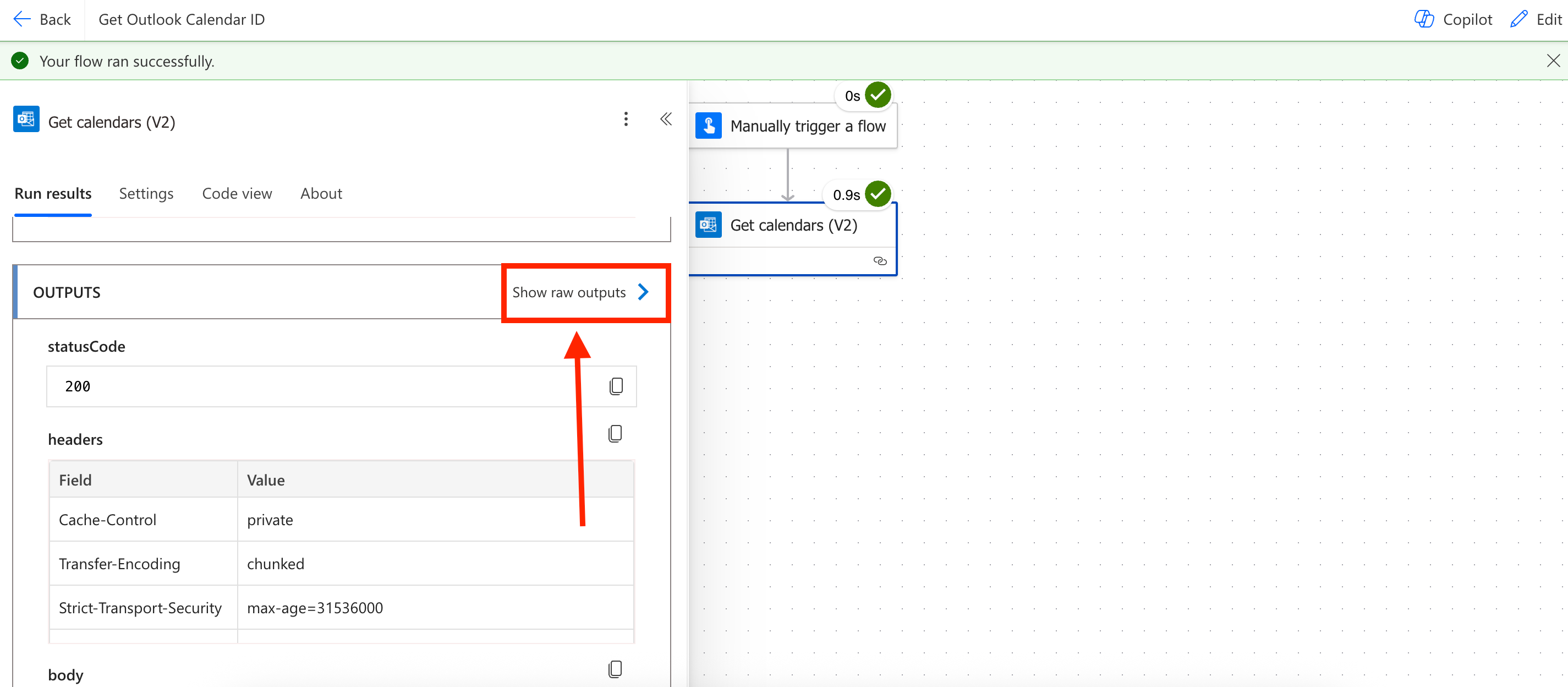Select the Get calendars (V2) action card

pos(793,225)
